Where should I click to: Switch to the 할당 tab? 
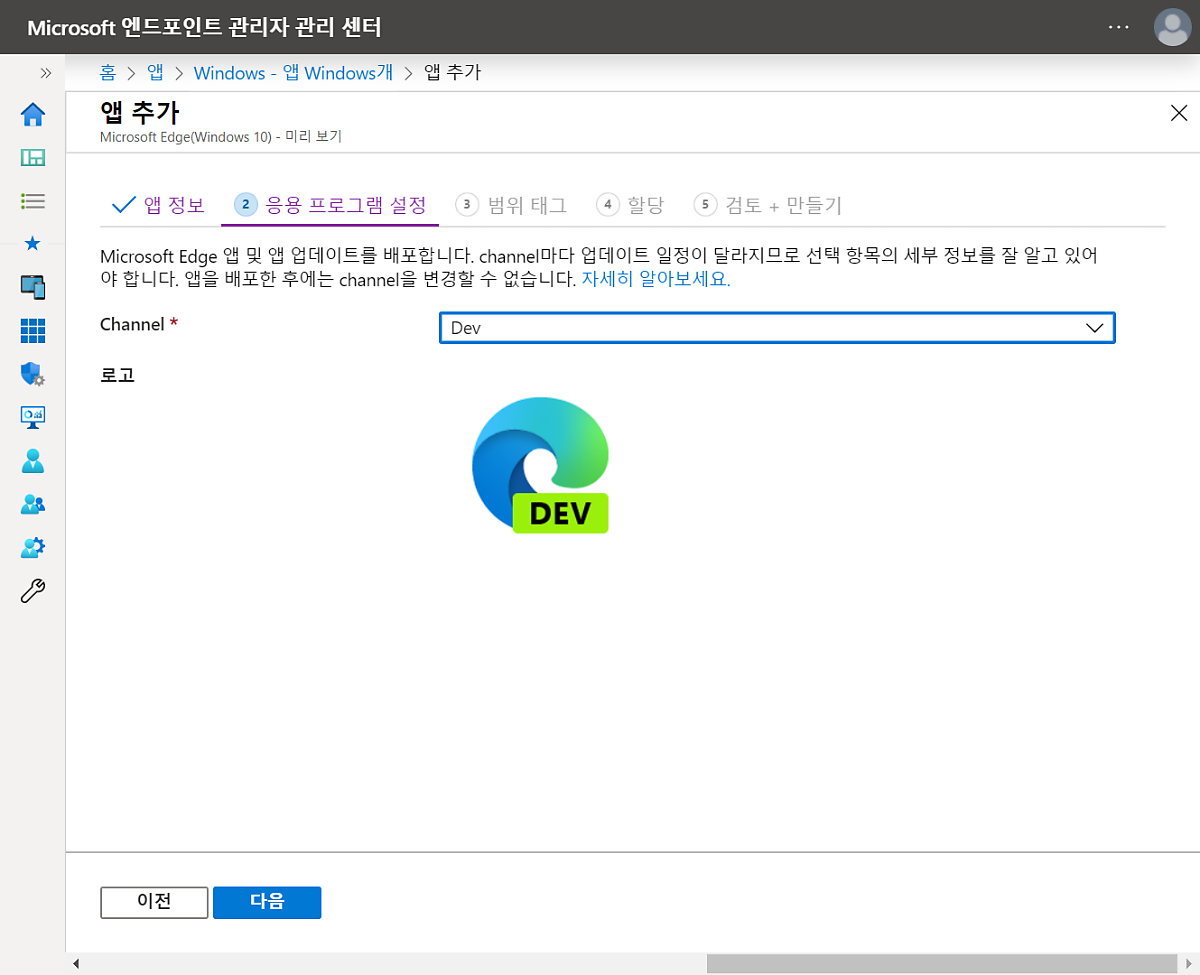[x=630, y=205]
